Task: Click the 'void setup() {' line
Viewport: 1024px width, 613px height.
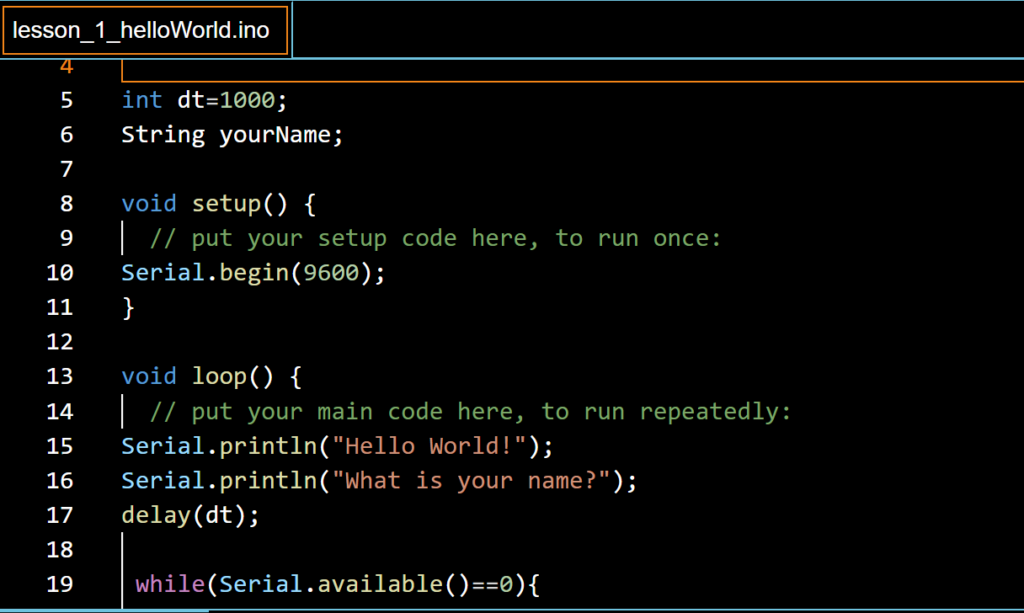Action: coord(219,204)
